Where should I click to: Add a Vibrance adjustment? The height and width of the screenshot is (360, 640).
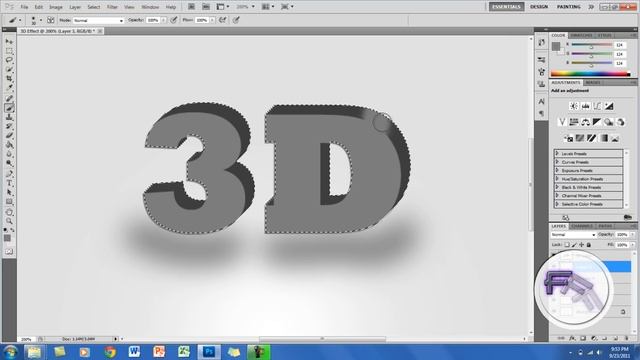point(562,122)
